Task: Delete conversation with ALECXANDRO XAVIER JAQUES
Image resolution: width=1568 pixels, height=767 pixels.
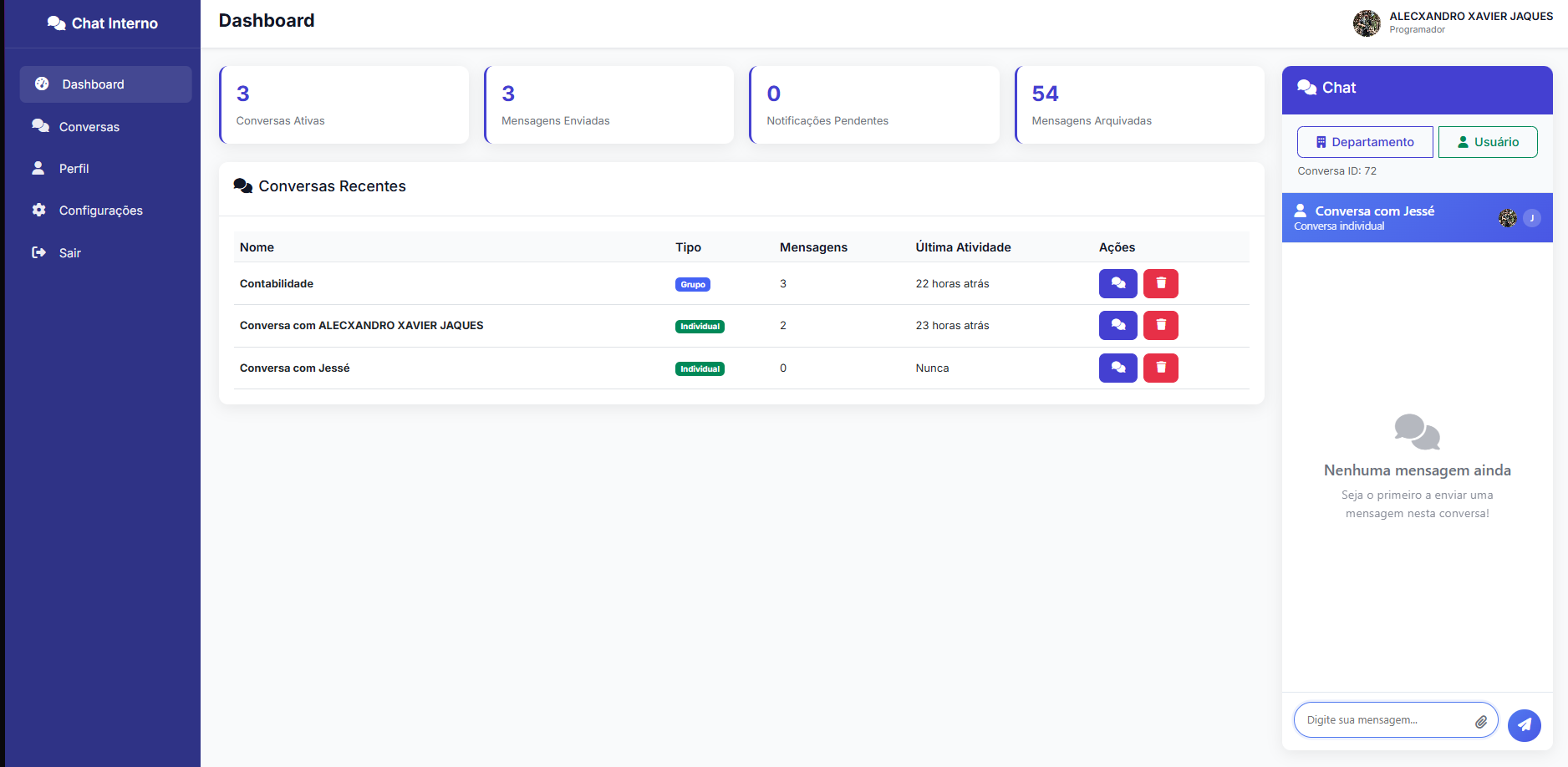Action: point(1160,326)
